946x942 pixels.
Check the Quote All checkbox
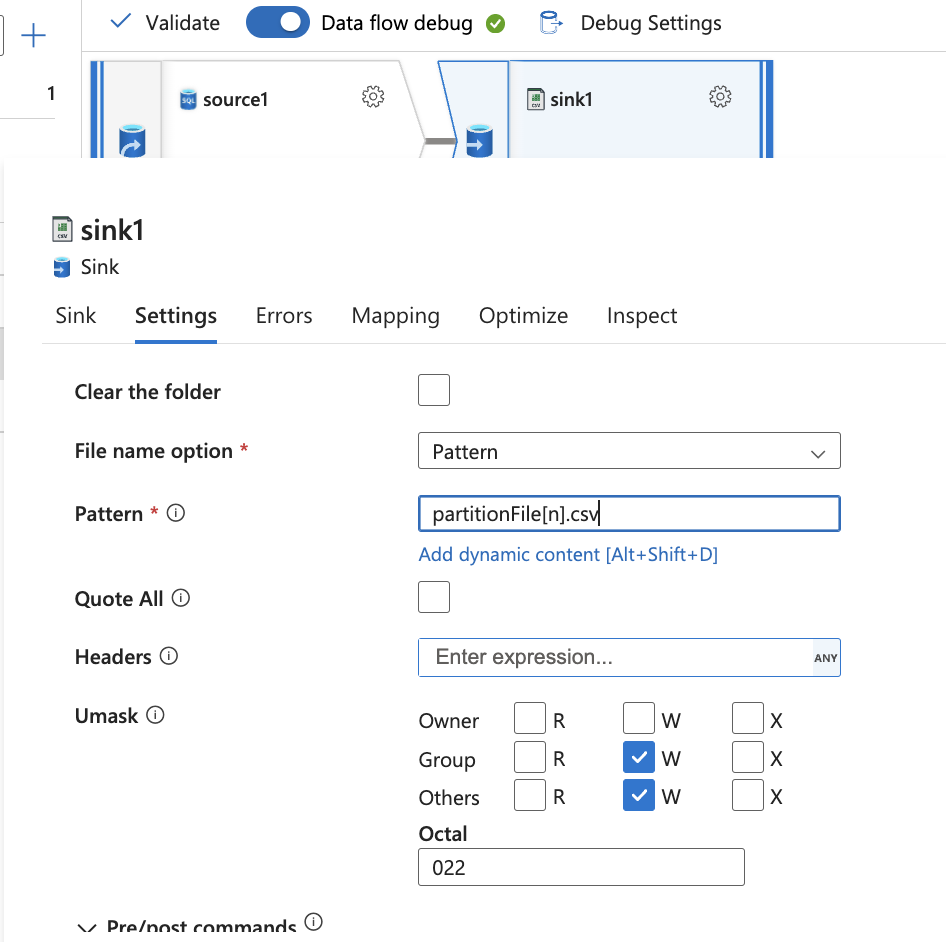[434, 597]
